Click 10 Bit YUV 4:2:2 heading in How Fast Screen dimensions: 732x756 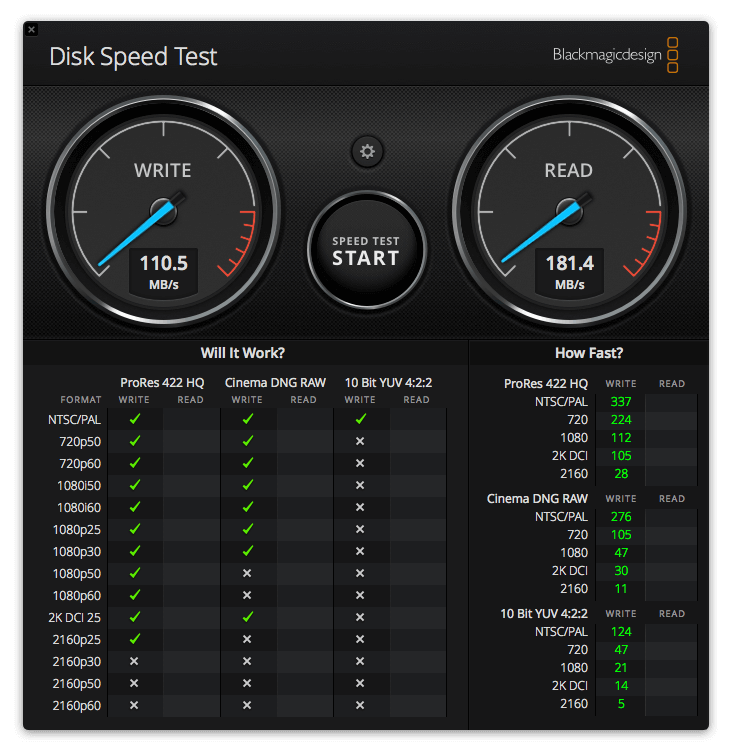[x=544, y=613]
